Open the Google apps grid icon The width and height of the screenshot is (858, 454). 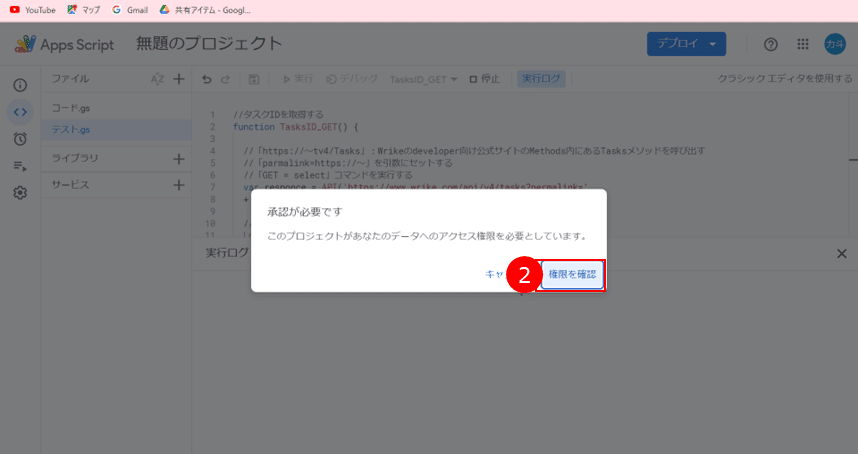(x=803, y=44)
